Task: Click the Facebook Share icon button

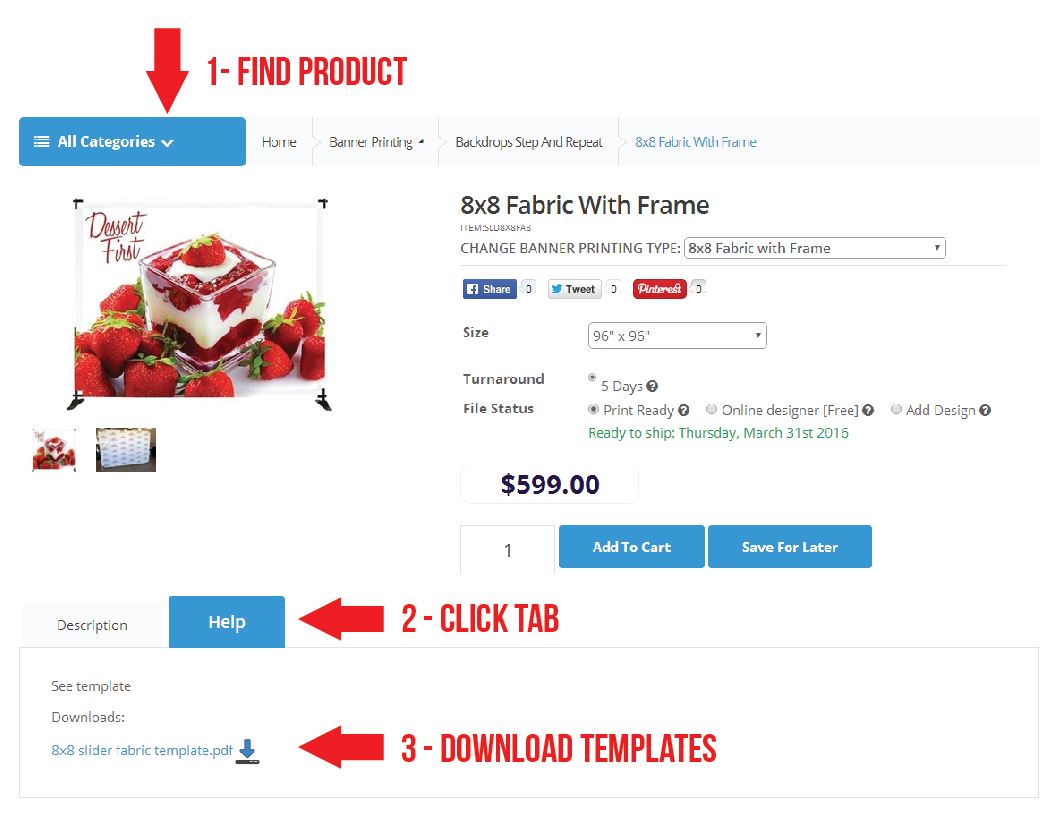Action: coord(490,289)
